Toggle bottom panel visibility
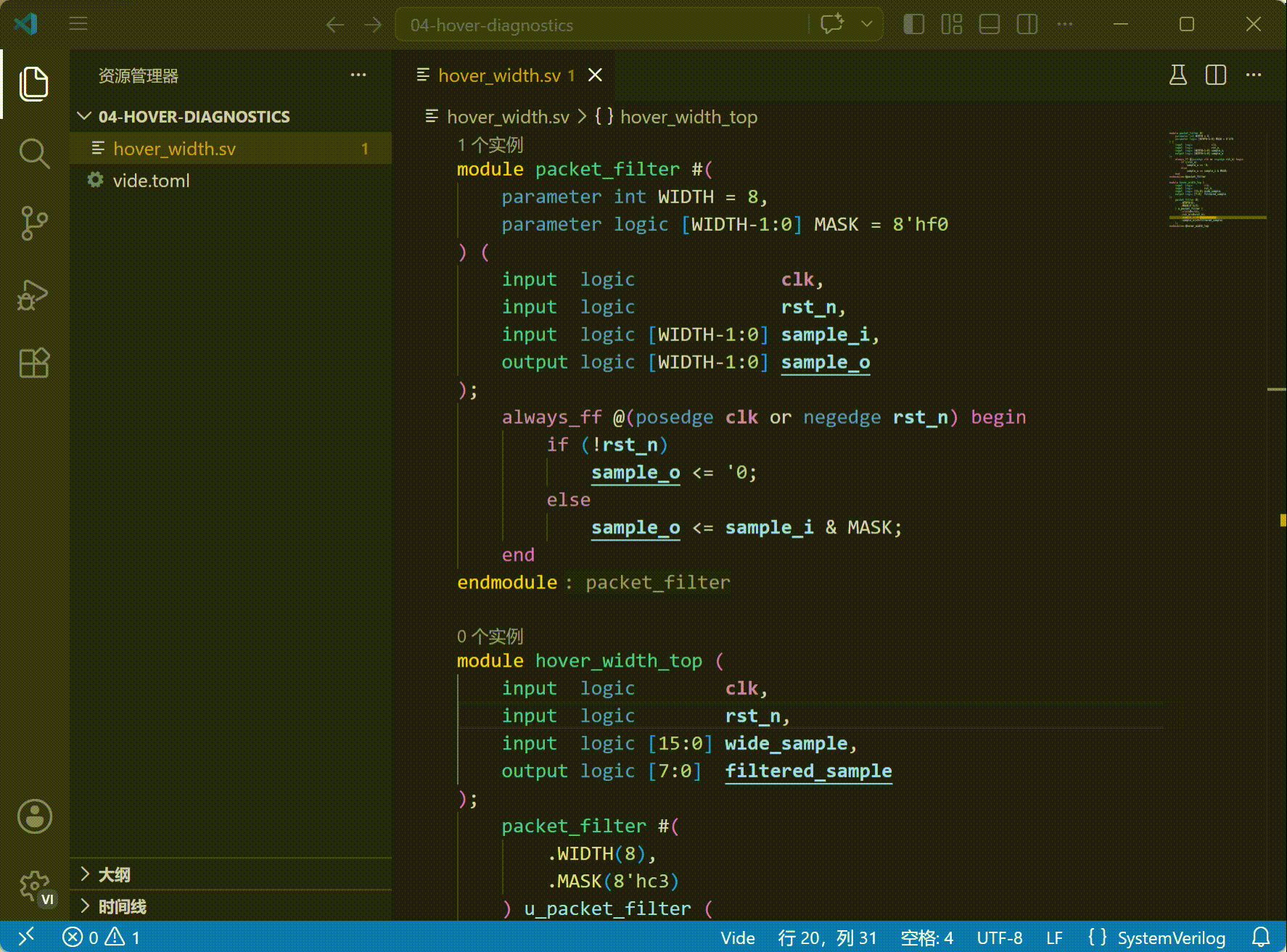The image size is (1287, 952). point(990,25)
